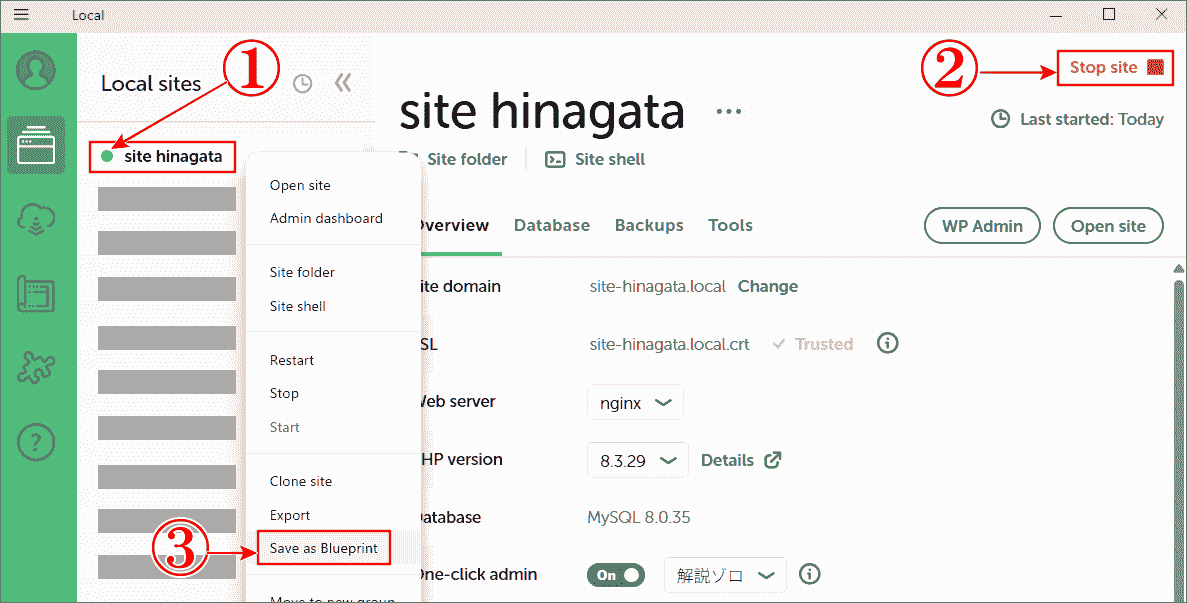1187x603 pixels.
Task: Open the hamburger main menu
Action: click(x=21, y=14)
